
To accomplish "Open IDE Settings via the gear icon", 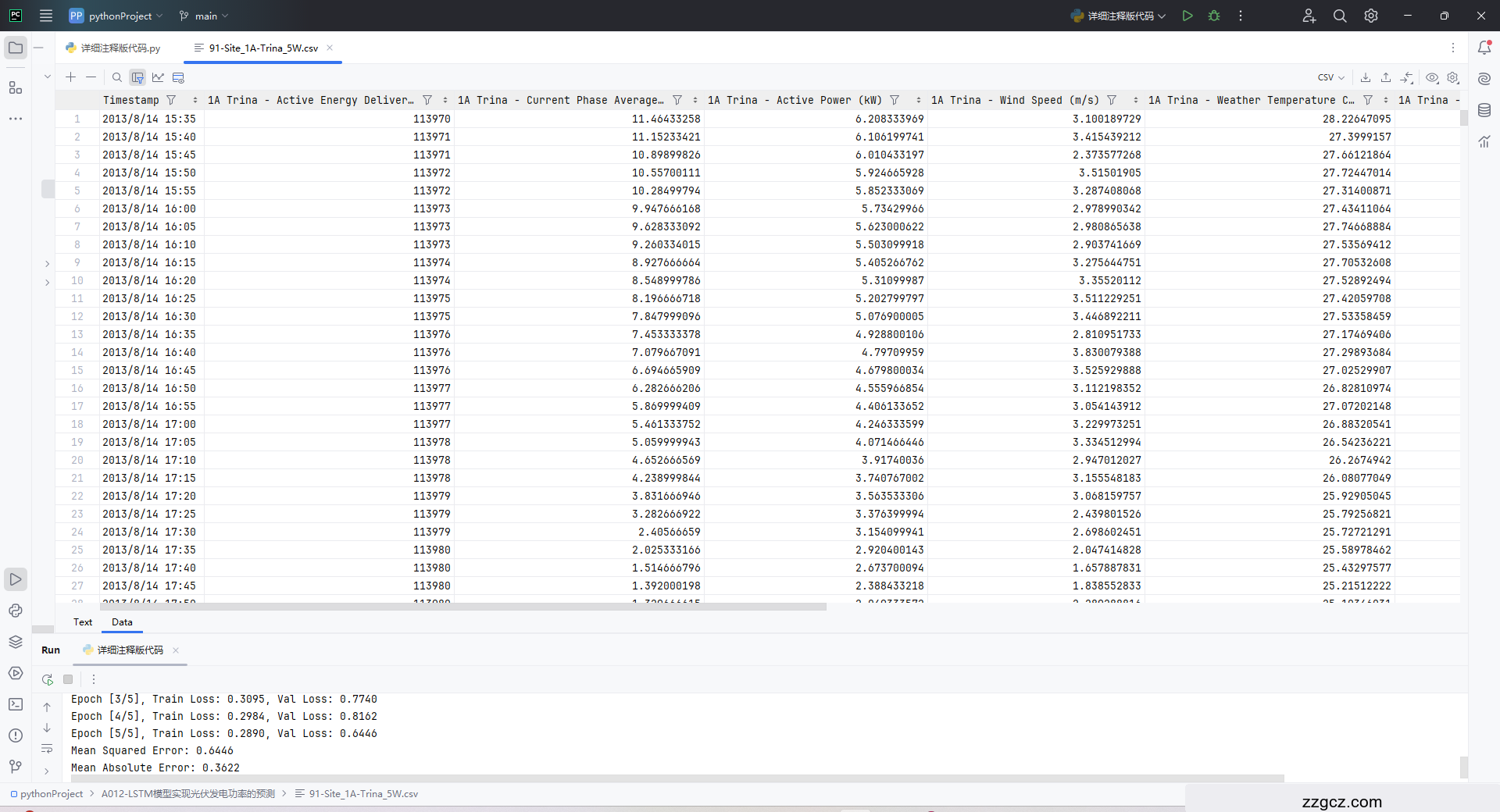I will pyautogui.click(x=1370, y=16).
